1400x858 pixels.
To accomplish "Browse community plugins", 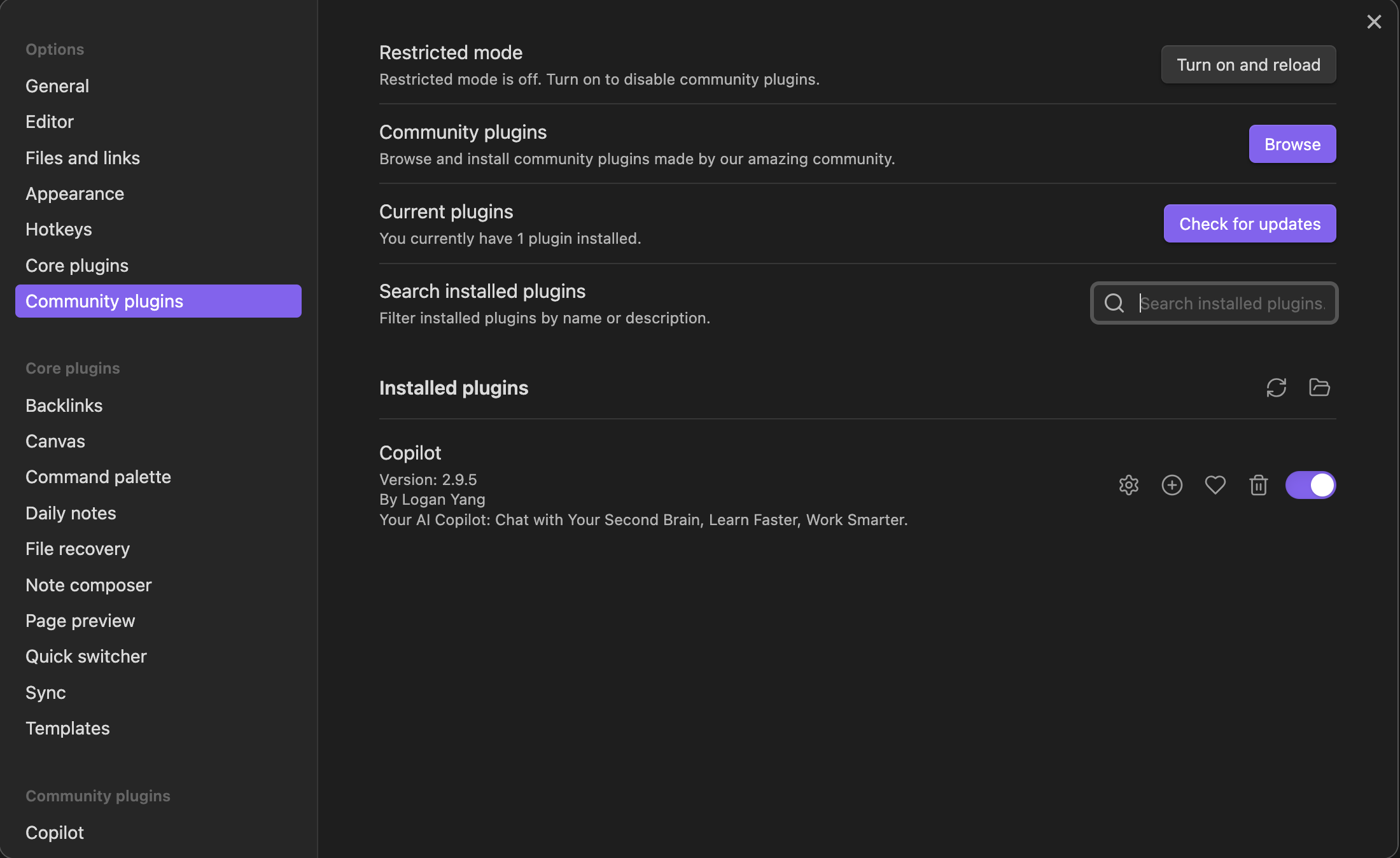I will tap(1292, 144).
